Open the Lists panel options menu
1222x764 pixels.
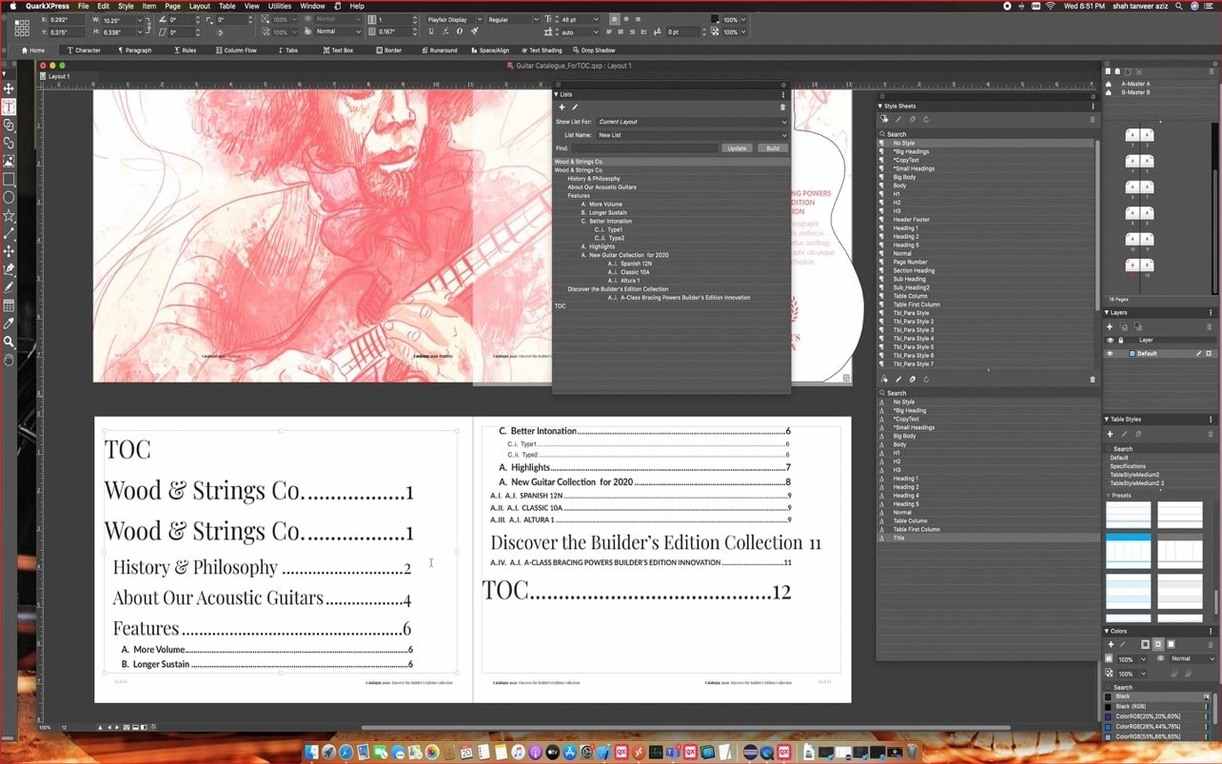point(783,94)
